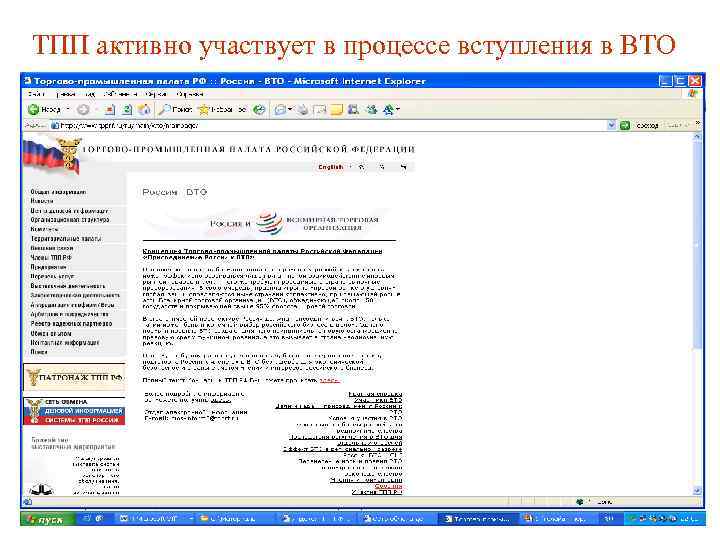Expand the address bar dropdown arrow
Viewport: 720px width, 540px height.
(x=611, y=125)
